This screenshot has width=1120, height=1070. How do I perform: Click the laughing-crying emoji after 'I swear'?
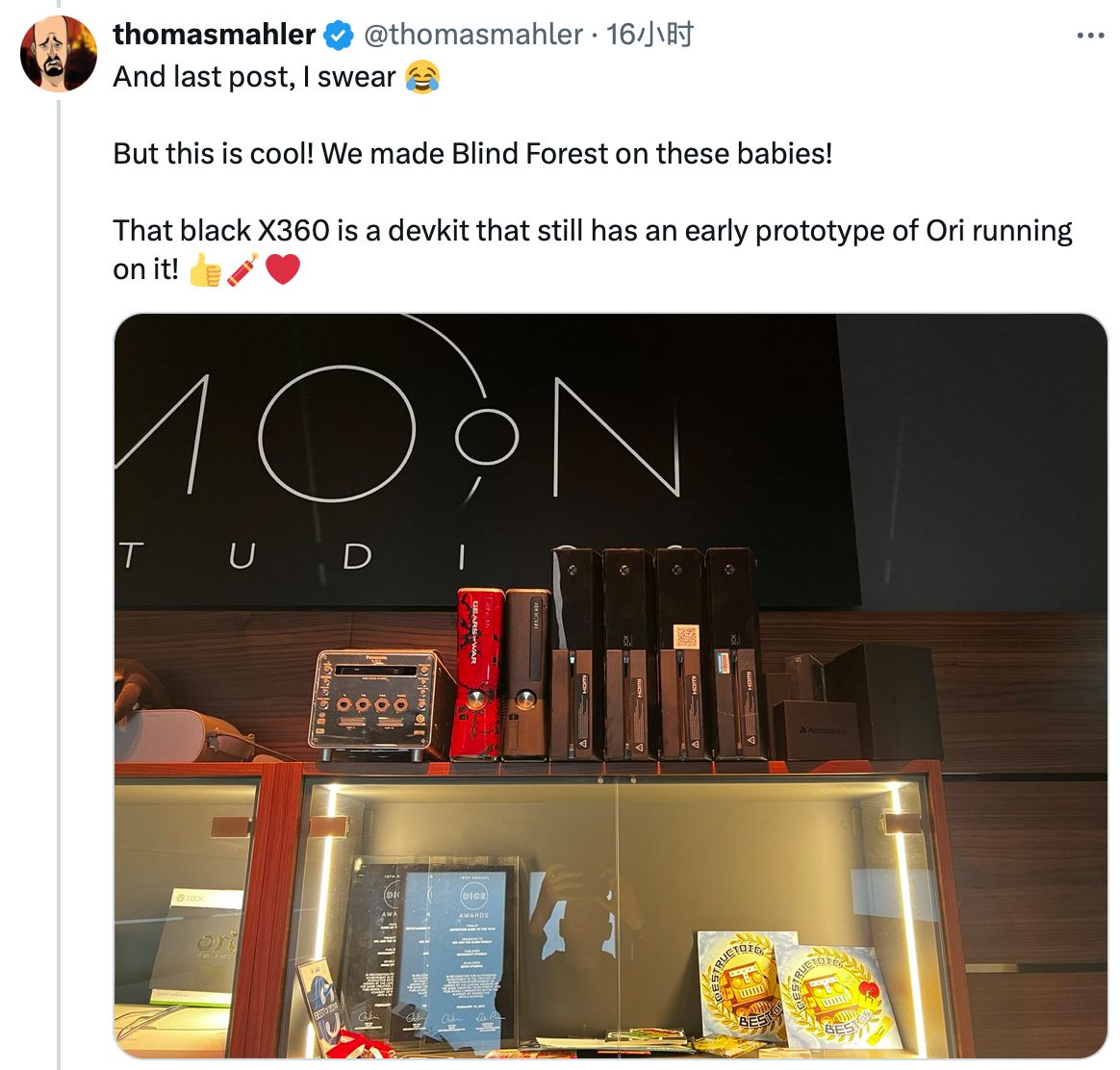422,76
